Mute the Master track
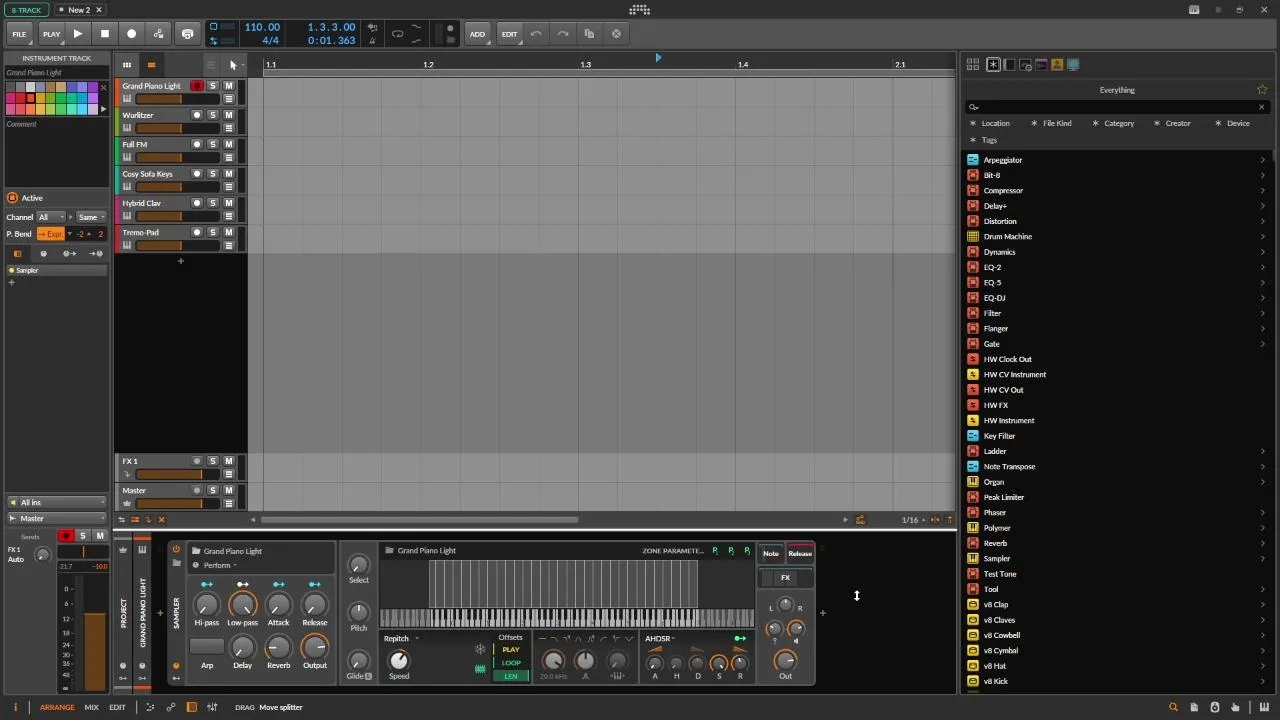Screen dimensions: 1280x720 [228, 490]
